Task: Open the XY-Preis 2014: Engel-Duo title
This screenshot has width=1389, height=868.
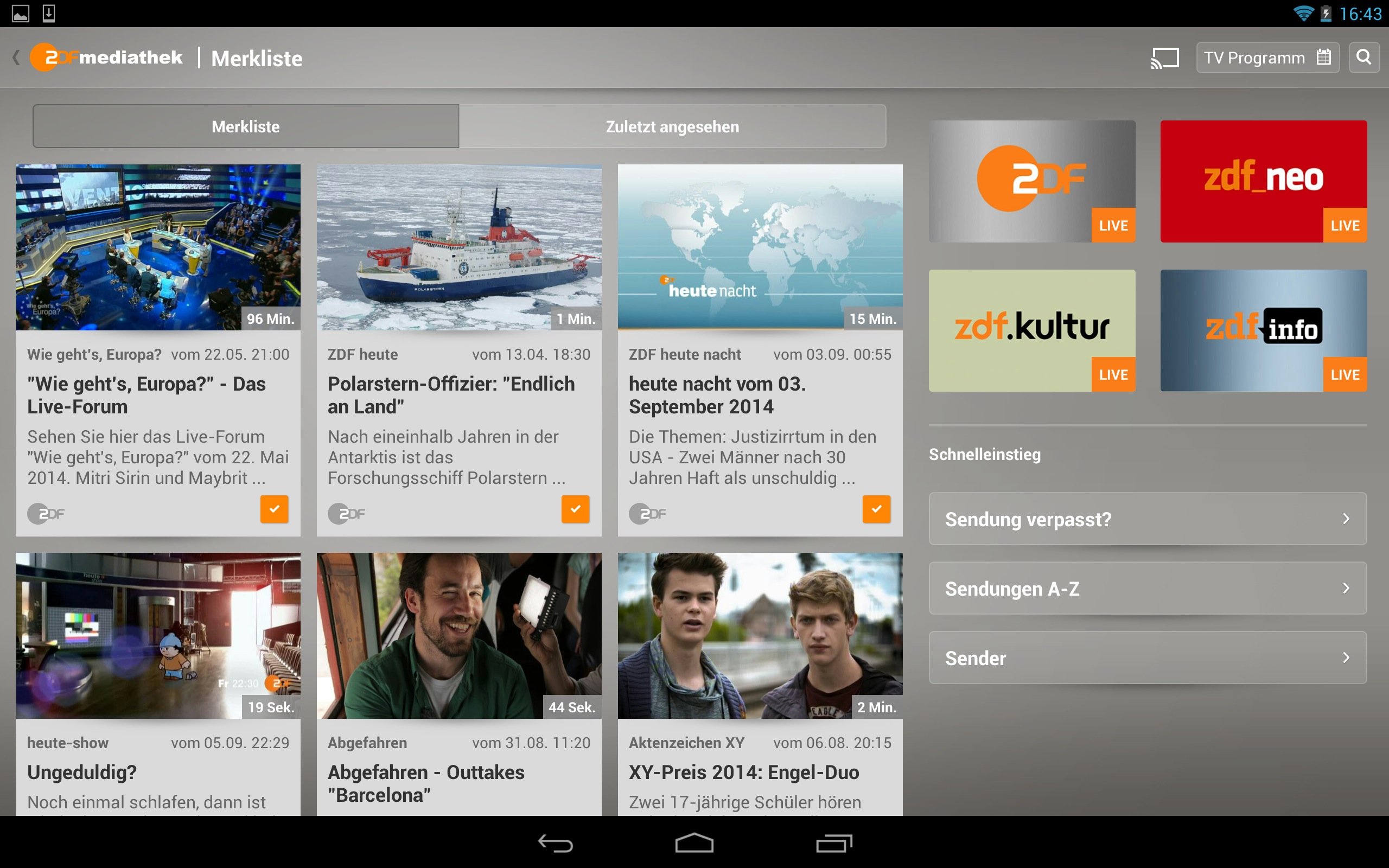Action: (744, 772)
